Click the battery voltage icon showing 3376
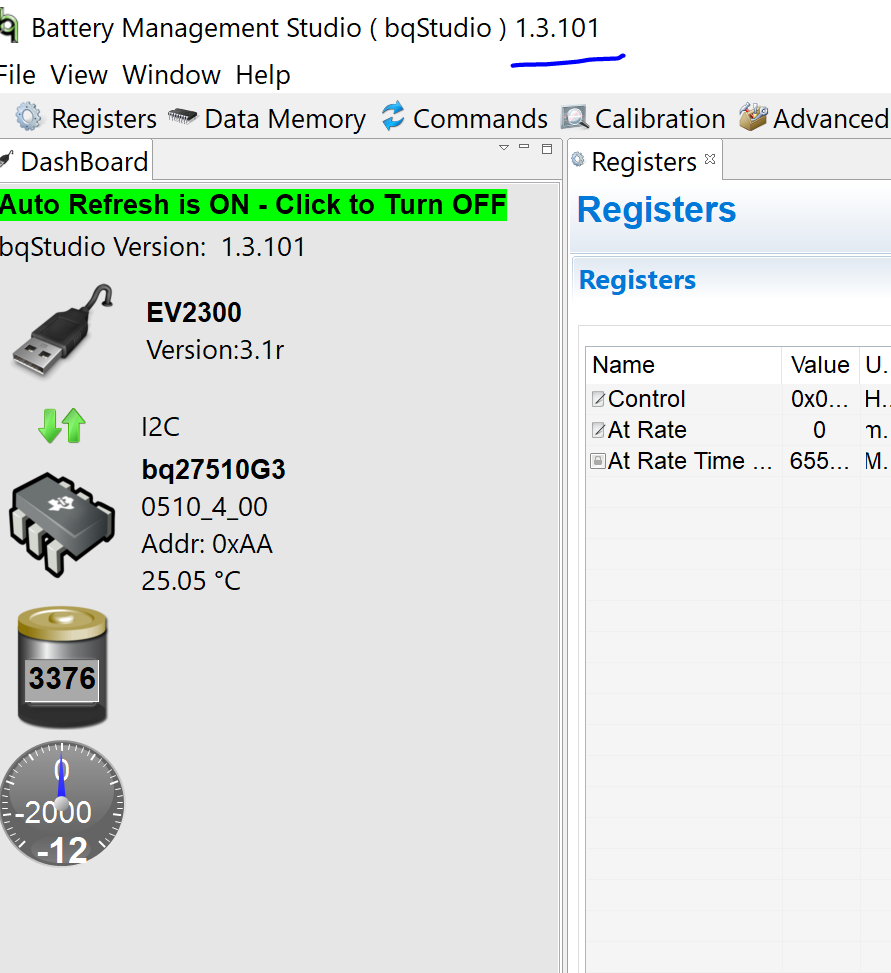891x973 pixels. tap(62, 667)
